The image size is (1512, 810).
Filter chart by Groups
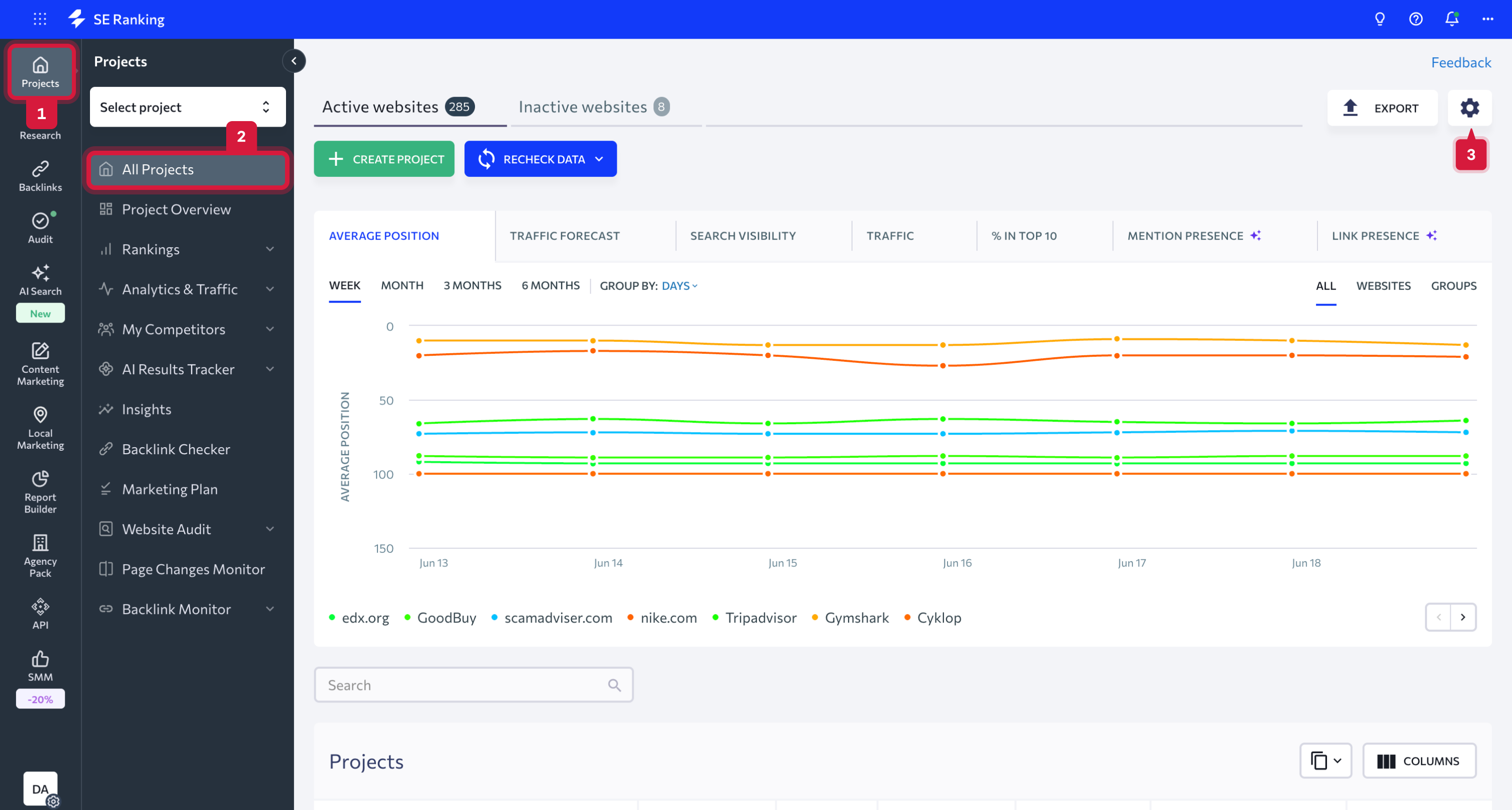coord(1453,286)
